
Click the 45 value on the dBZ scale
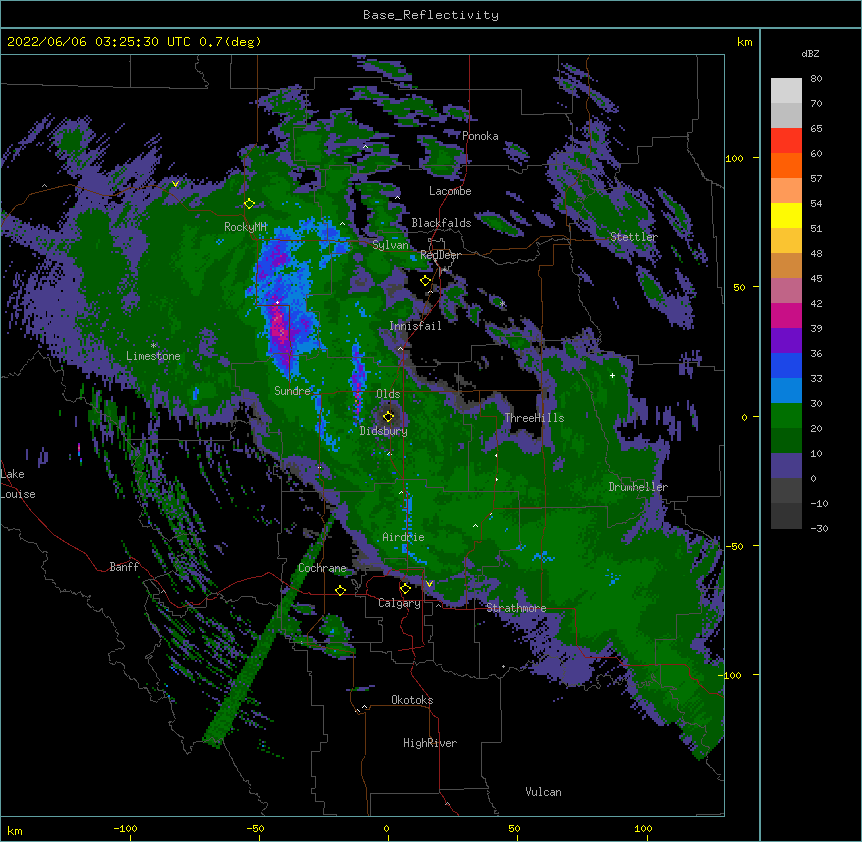[816, 279]
